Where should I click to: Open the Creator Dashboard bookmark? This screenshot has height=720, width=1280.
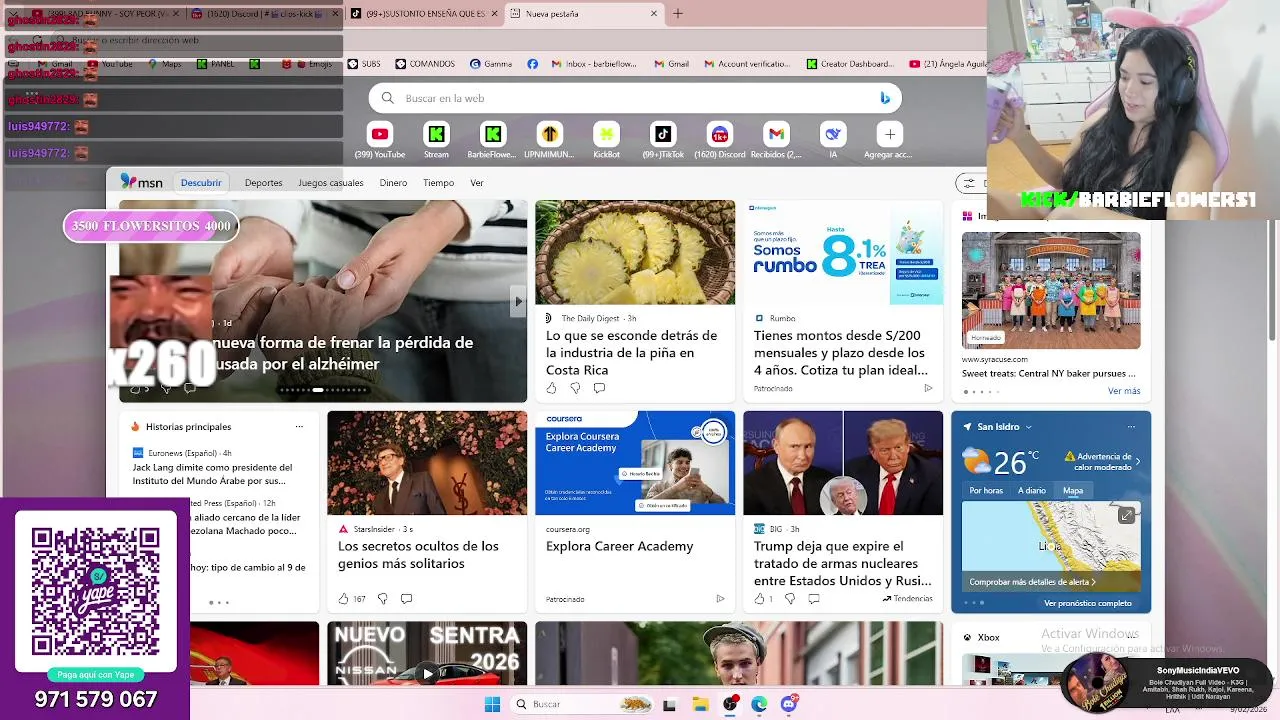click(850, 64)
